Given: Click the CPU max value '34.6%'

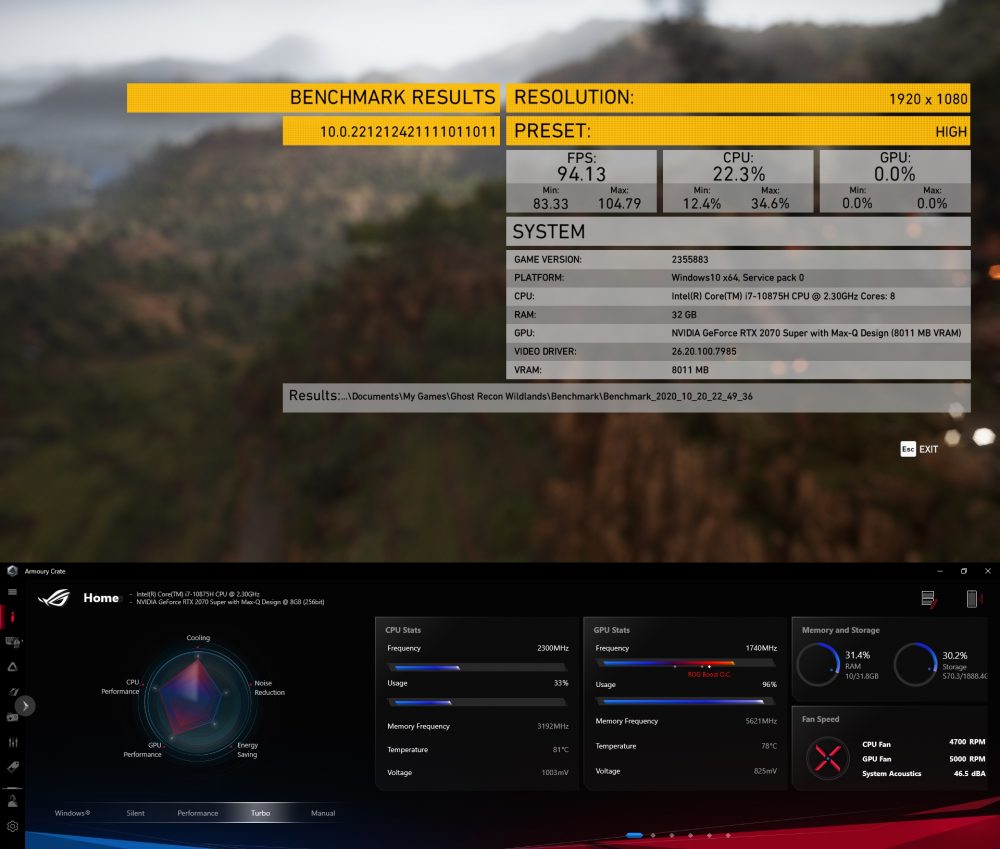Looking at the screenshot, I should (770, 203).
